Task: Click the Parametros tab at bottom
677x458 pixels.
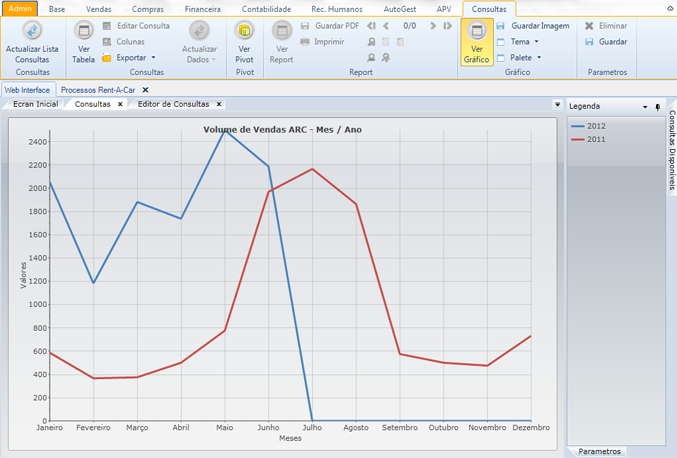Action: 599,451
